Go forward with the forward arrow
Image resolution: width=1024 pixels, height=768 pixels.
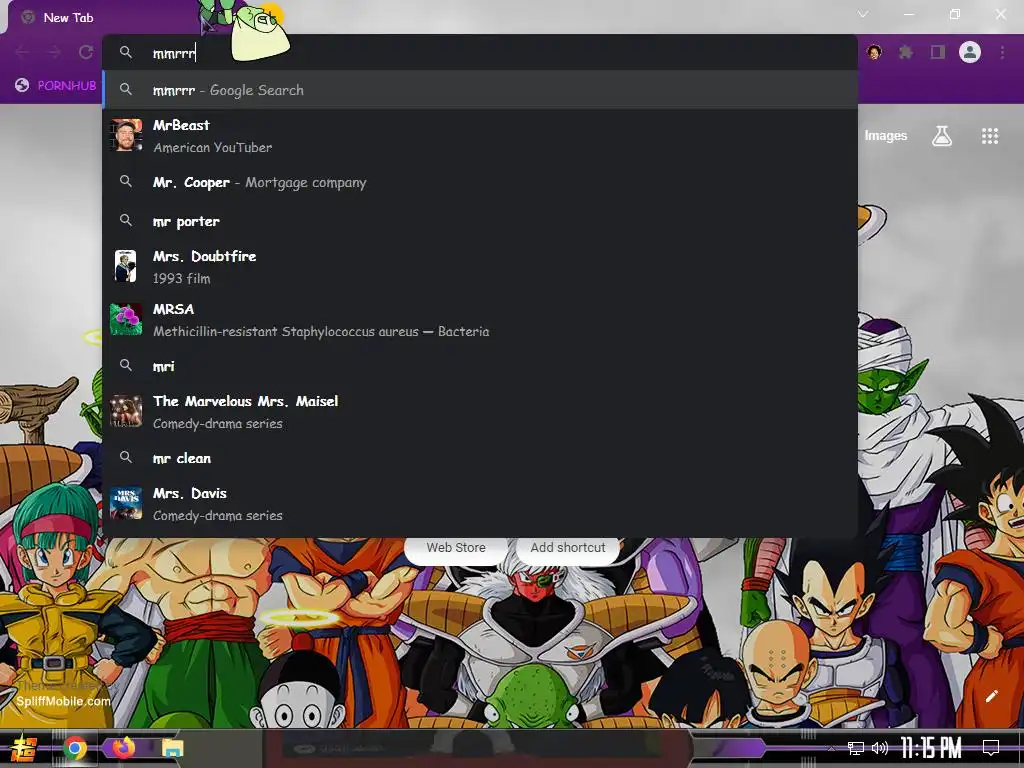tap(54, 52)
